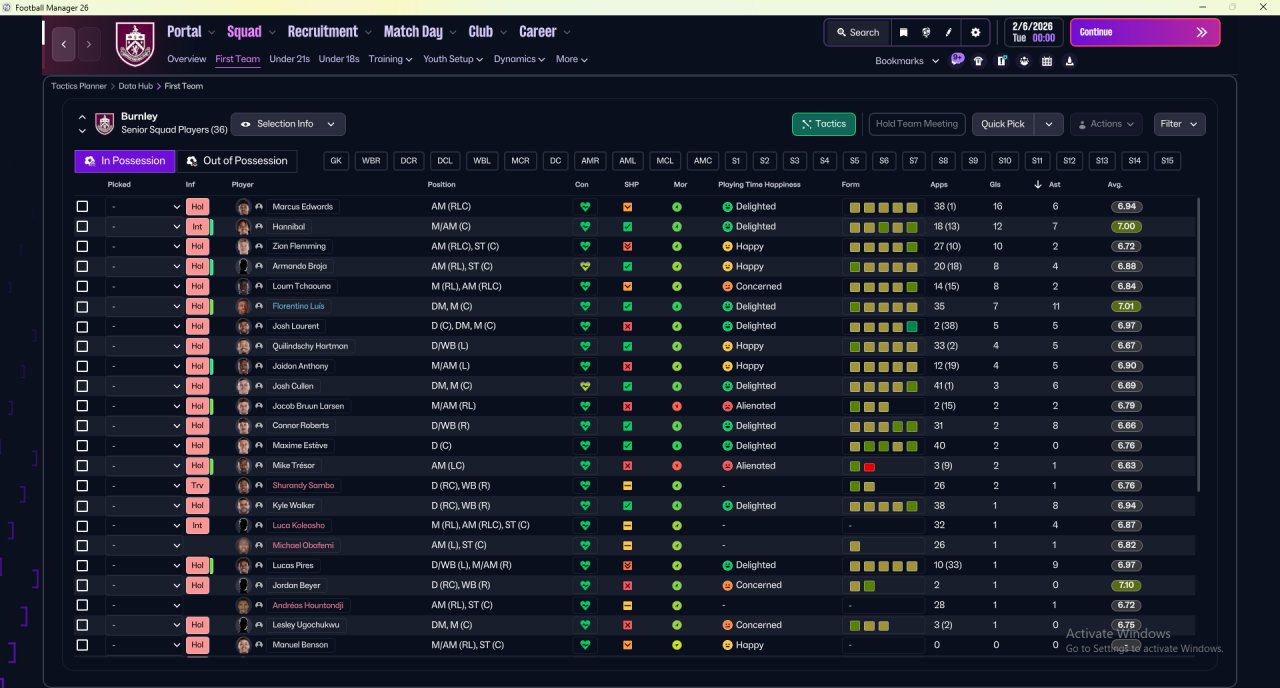Image resolution: width=1280 pixels, height=688 pixels.
Task: Click Hannibal's sharpness icon
Action: (627, 227)
